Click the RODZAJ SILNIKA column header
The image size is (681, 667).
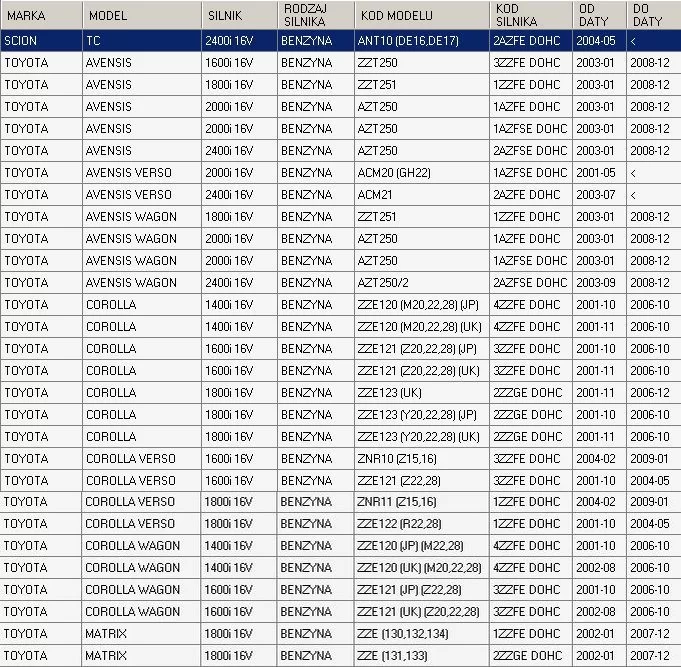[316, 15]
